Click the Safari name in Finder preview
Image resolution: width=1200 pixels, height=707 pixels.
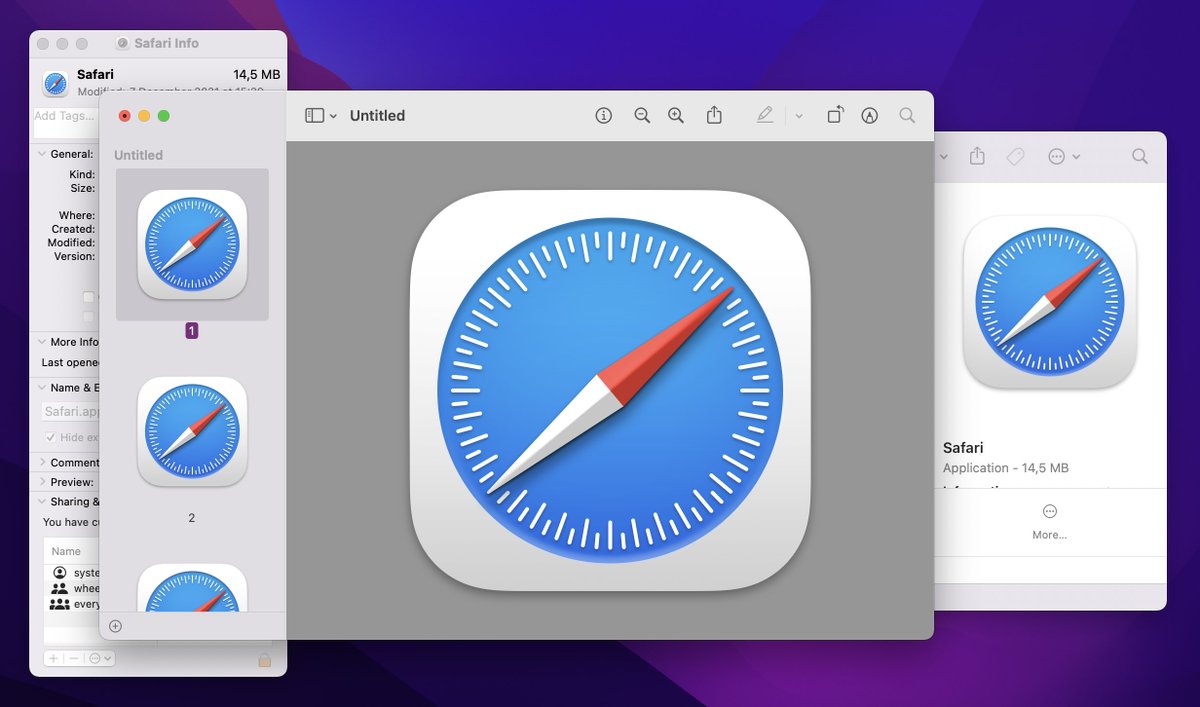(x=963, y=448)
